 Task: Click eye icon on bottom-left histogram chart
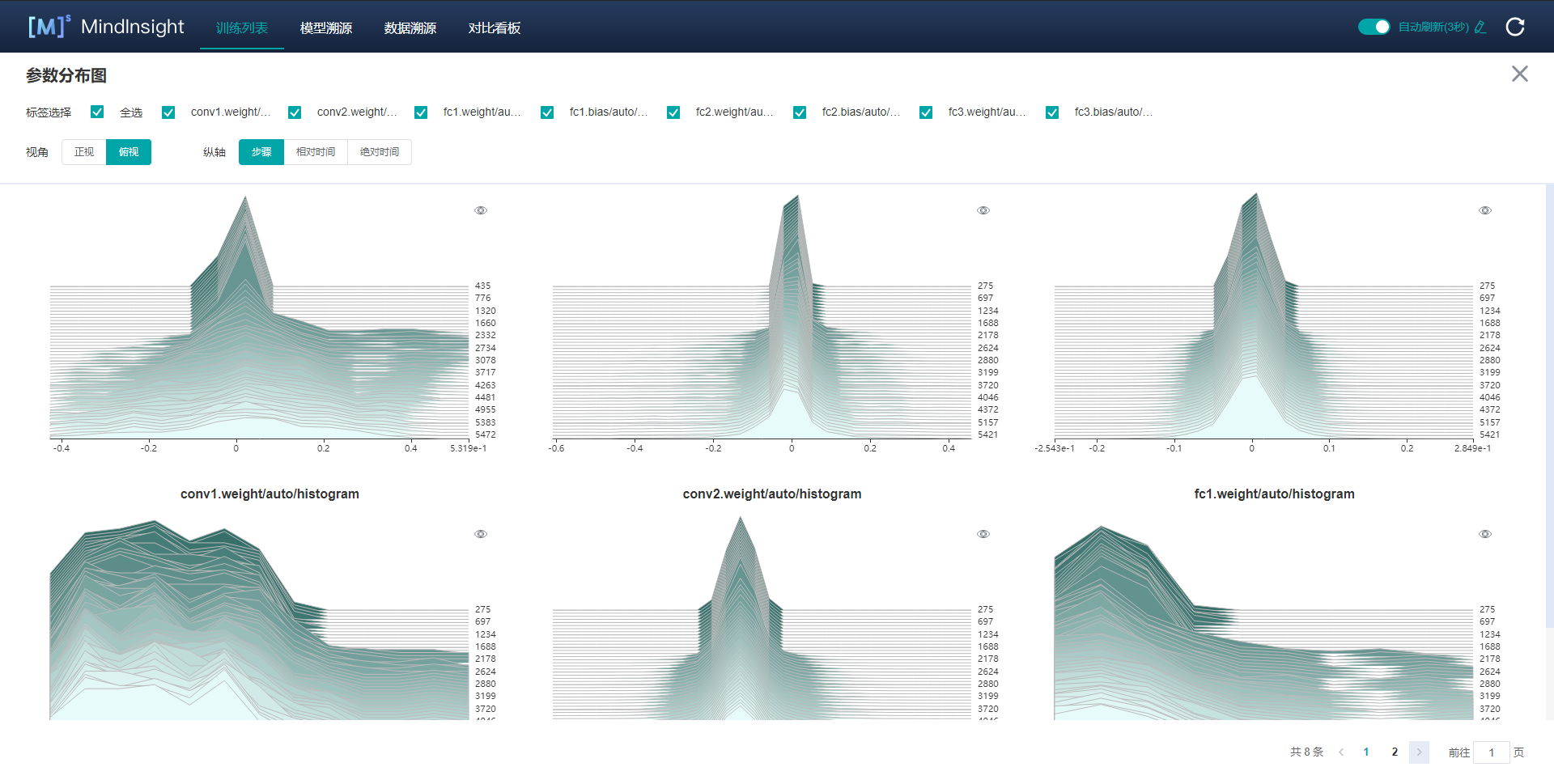pos(481,534)
